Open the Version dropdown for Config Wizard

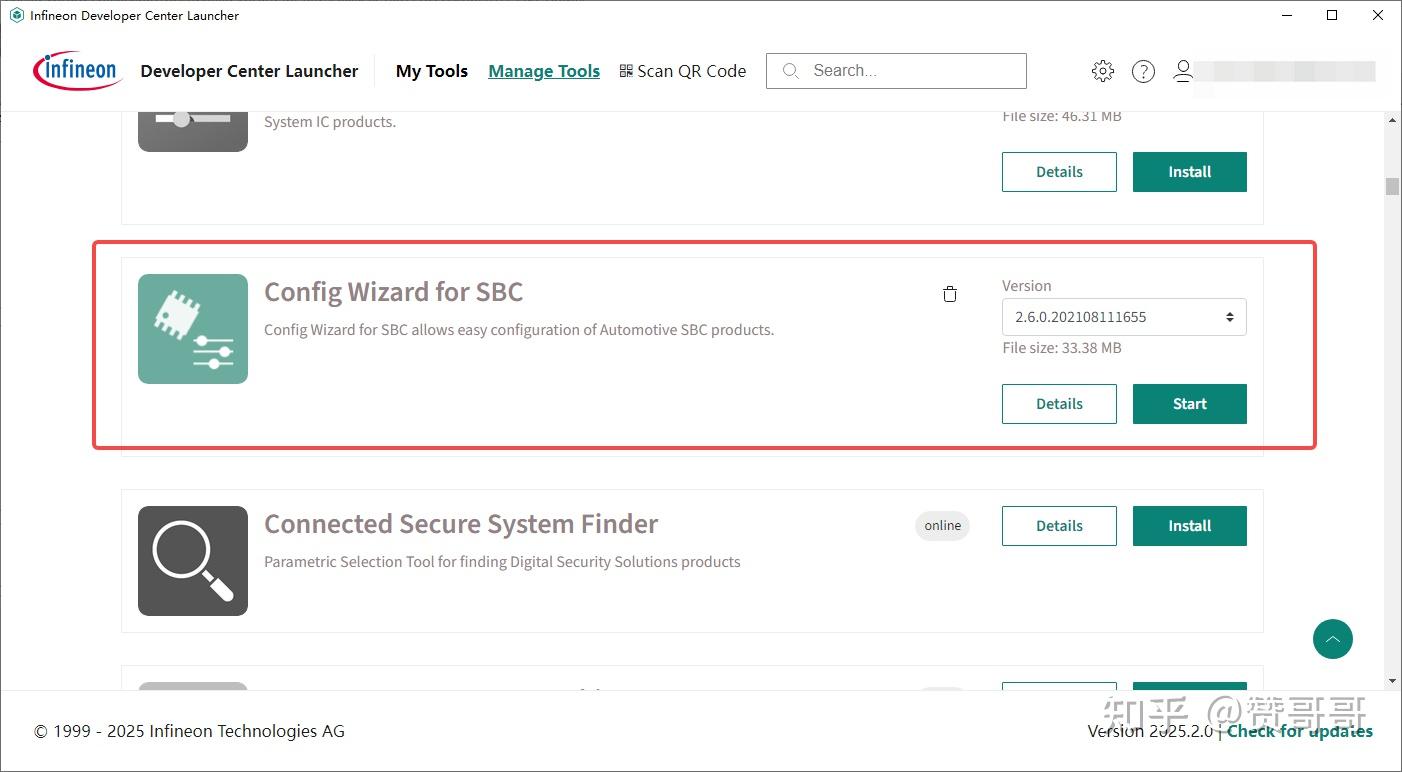point(1124,317)
